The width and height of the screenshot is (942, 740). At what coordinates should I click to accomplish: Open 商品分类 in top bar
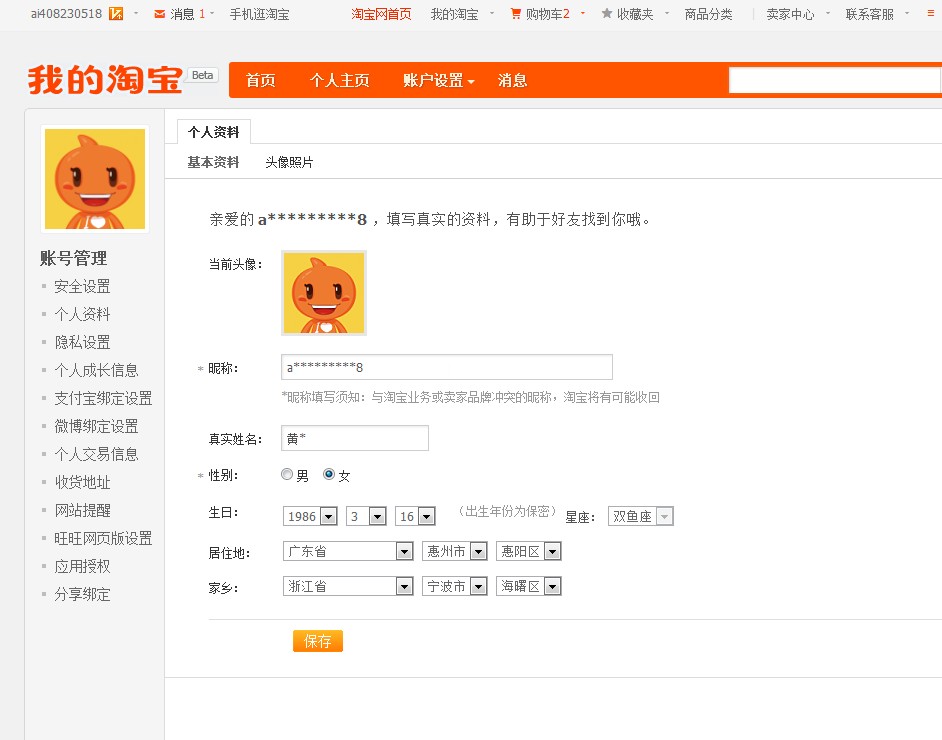click(x=708, y=14)
